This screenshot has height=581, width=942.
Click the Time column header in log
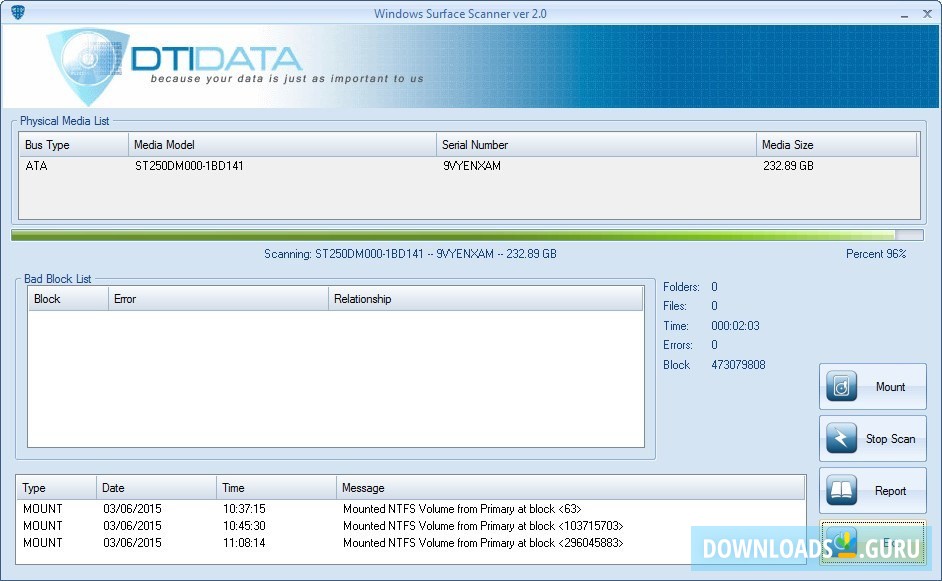[x=276, y=488]
